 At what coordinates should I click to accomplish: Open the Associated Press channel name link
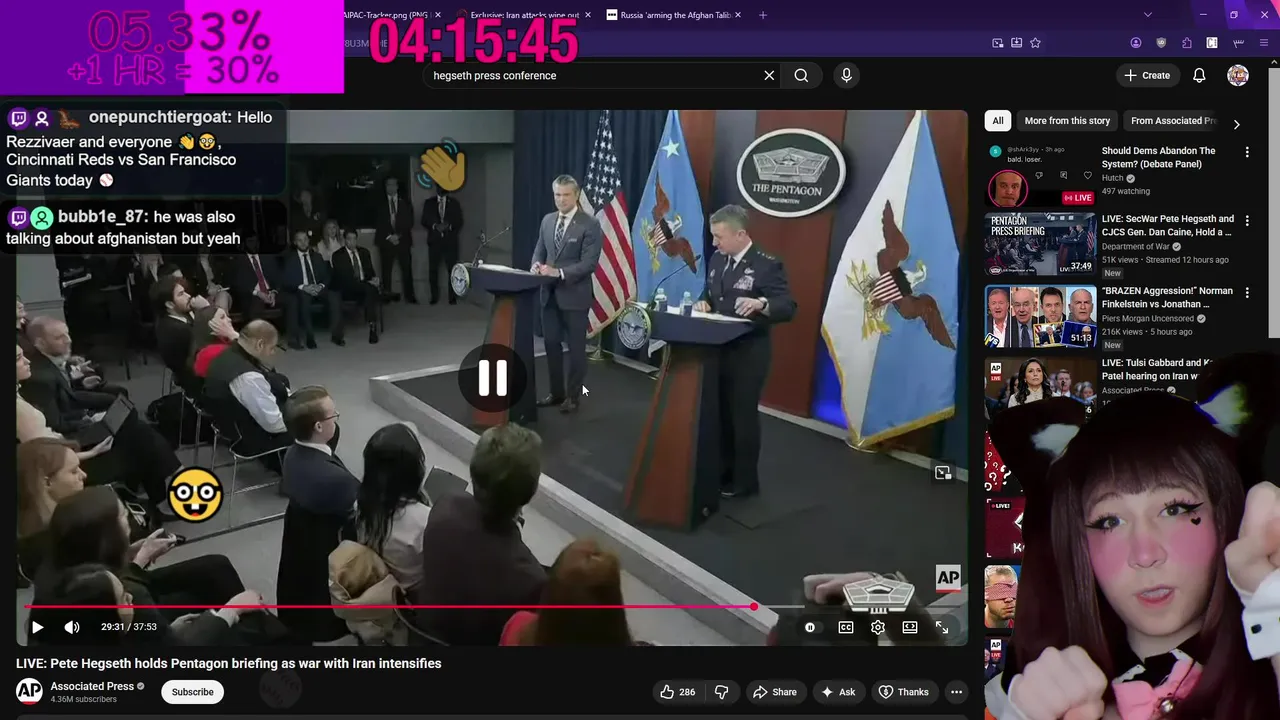click(92, 686)
